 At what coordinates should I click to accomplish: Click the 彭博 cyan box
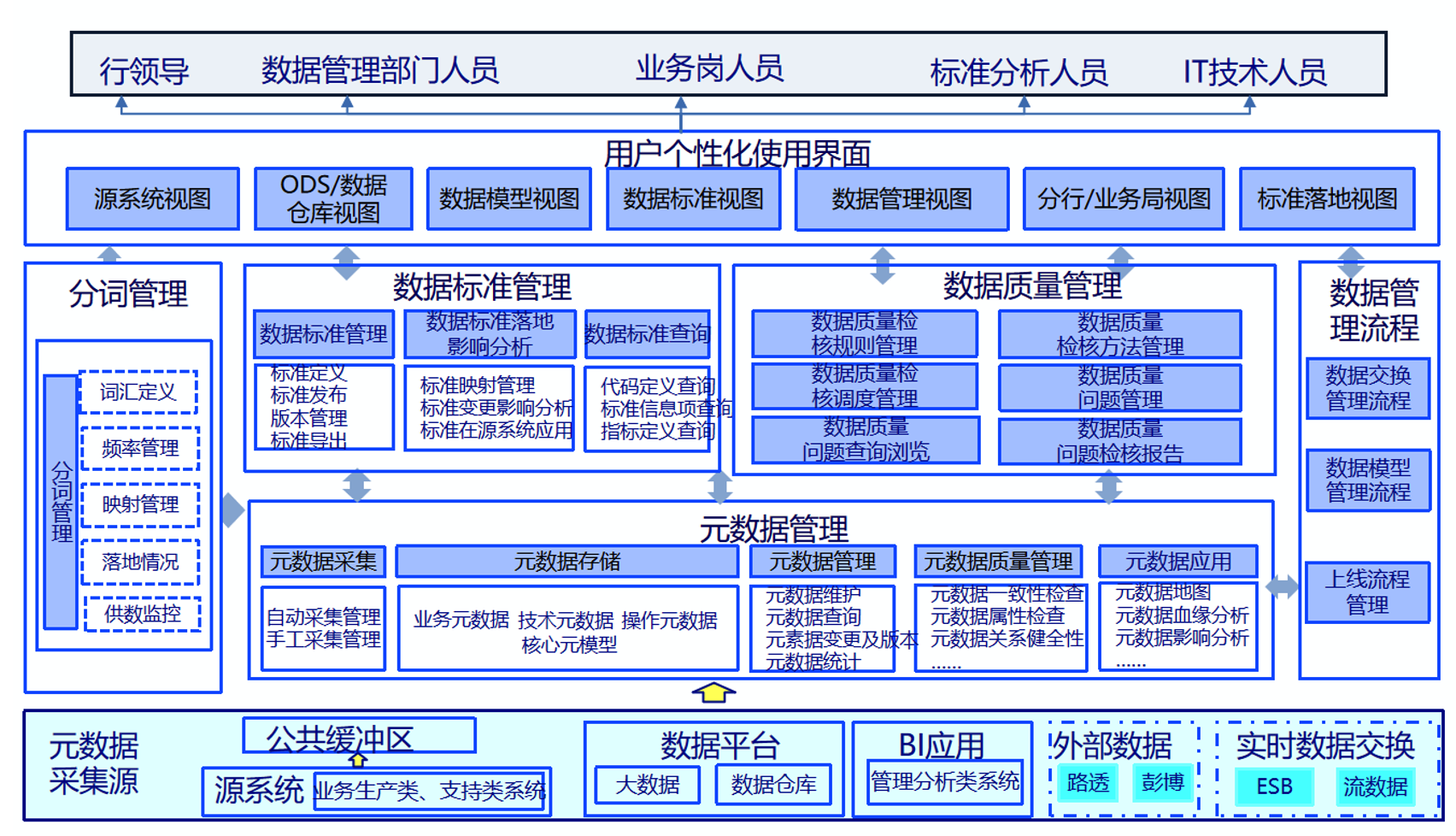1163,783
